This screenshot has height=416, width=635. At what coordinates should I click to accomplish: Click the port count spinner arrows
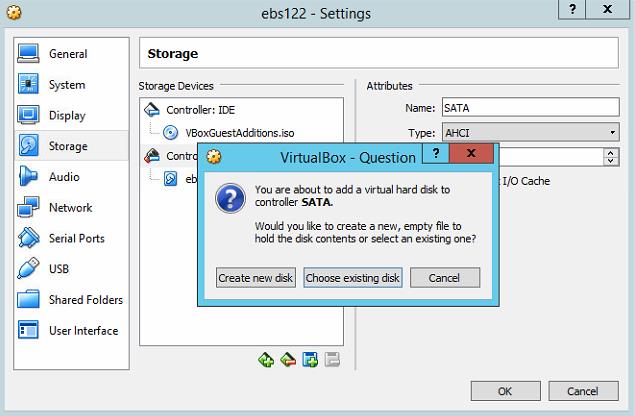tap(611, 157)
